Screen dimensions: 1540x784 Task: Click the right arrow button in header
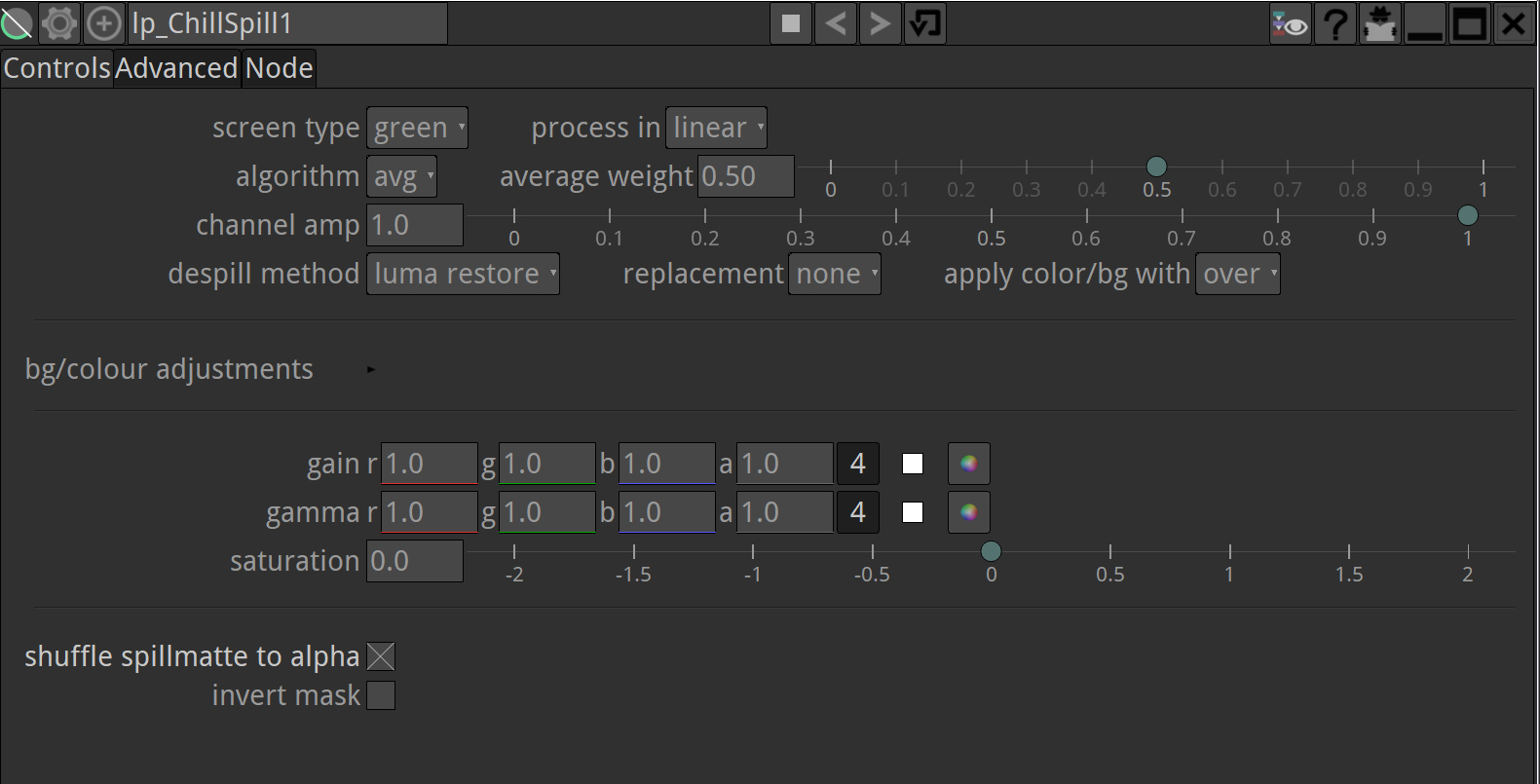coord(880,23)
